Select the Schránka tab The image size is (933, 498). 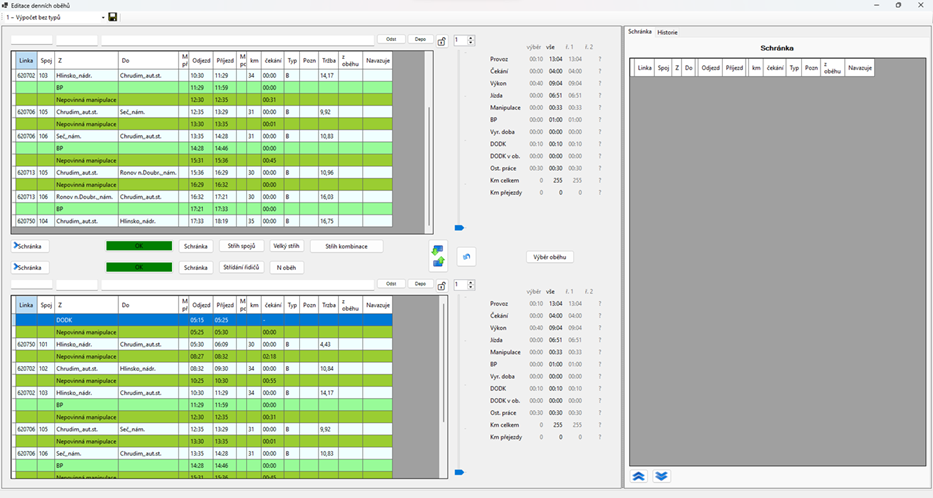pos(639,32)
